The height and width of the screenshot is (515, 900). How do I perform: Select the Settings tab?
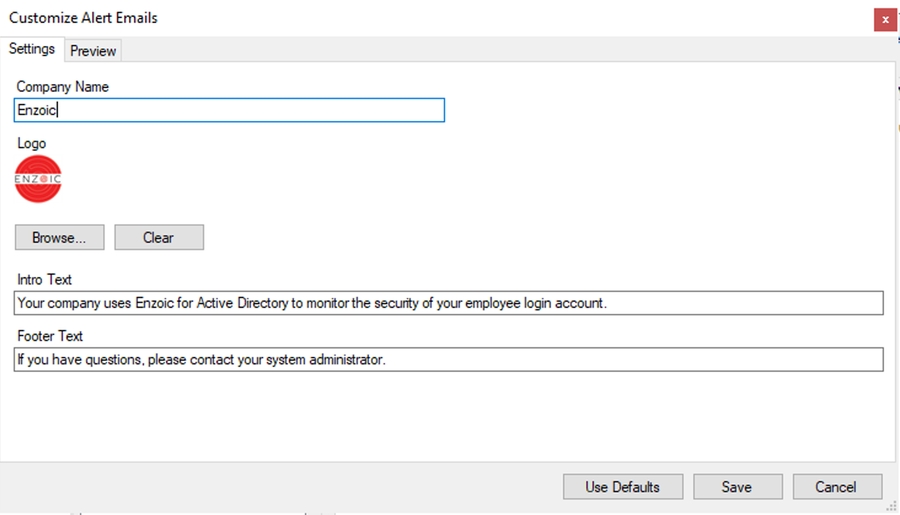(32, 49)
